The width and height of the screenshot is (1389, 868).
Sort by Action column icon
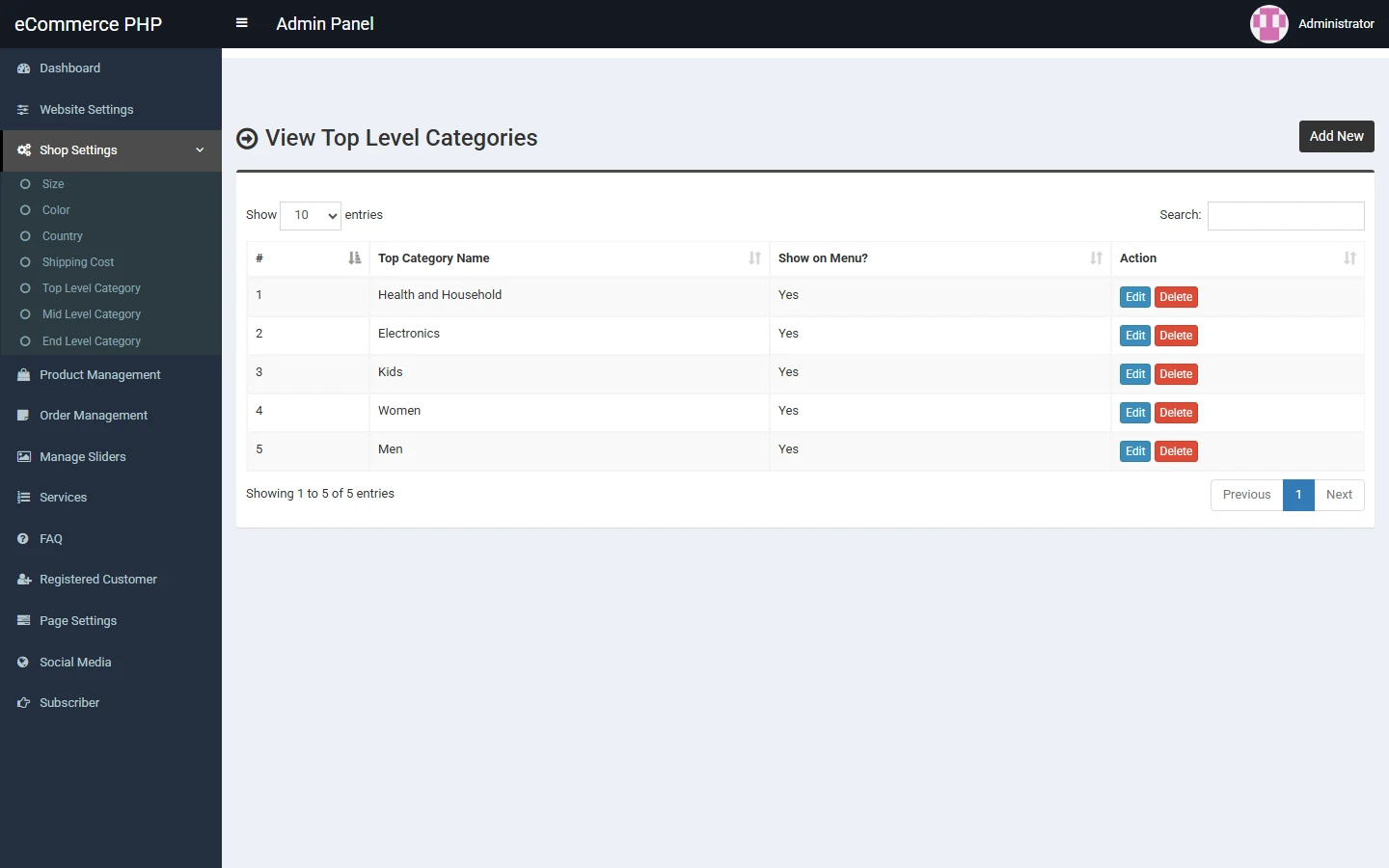(x=1349, y=258)
